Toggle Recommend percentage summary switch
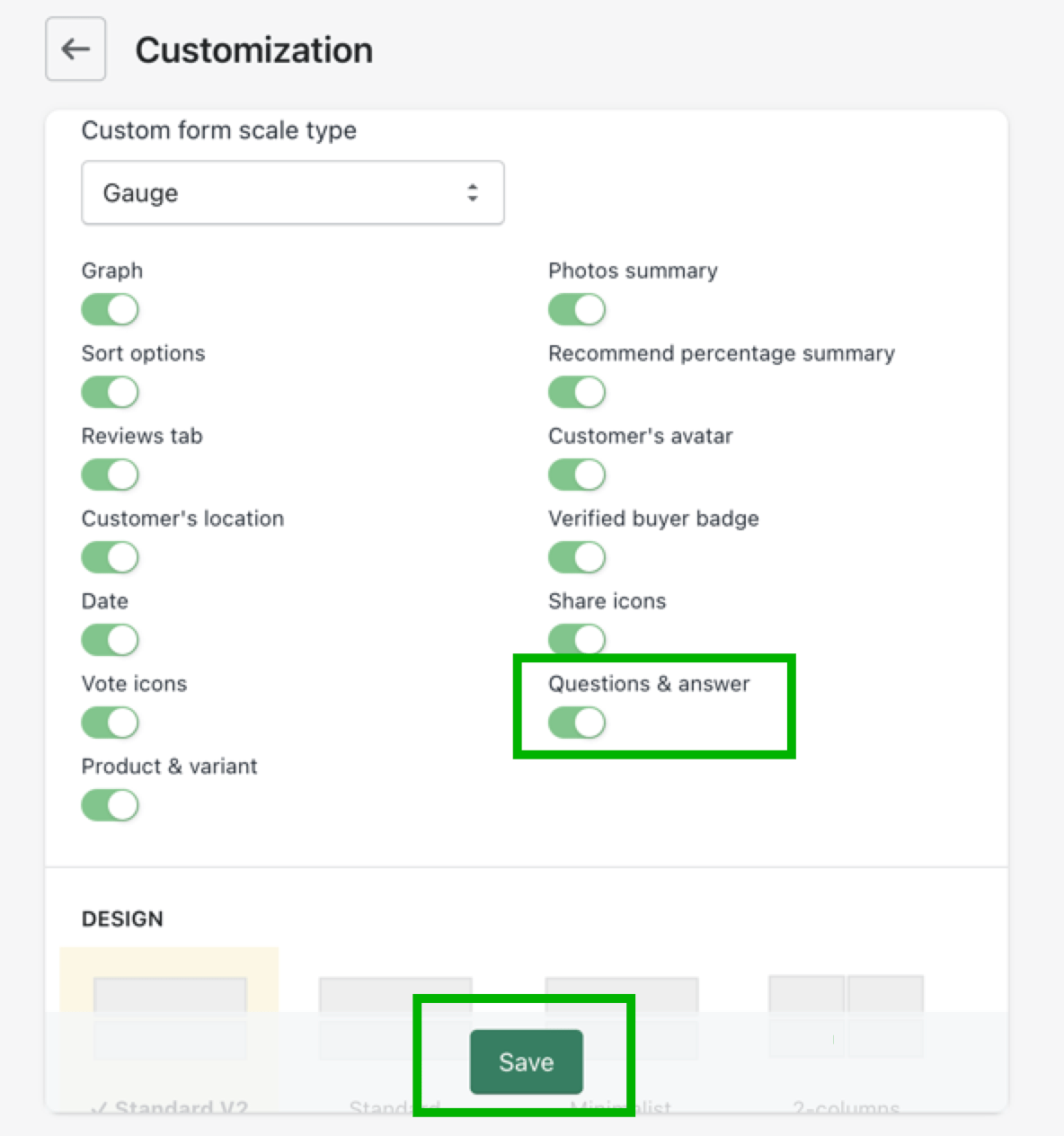Image resolution: width=1064 pixels, height=1136 pixels. (x=577, y=392)
